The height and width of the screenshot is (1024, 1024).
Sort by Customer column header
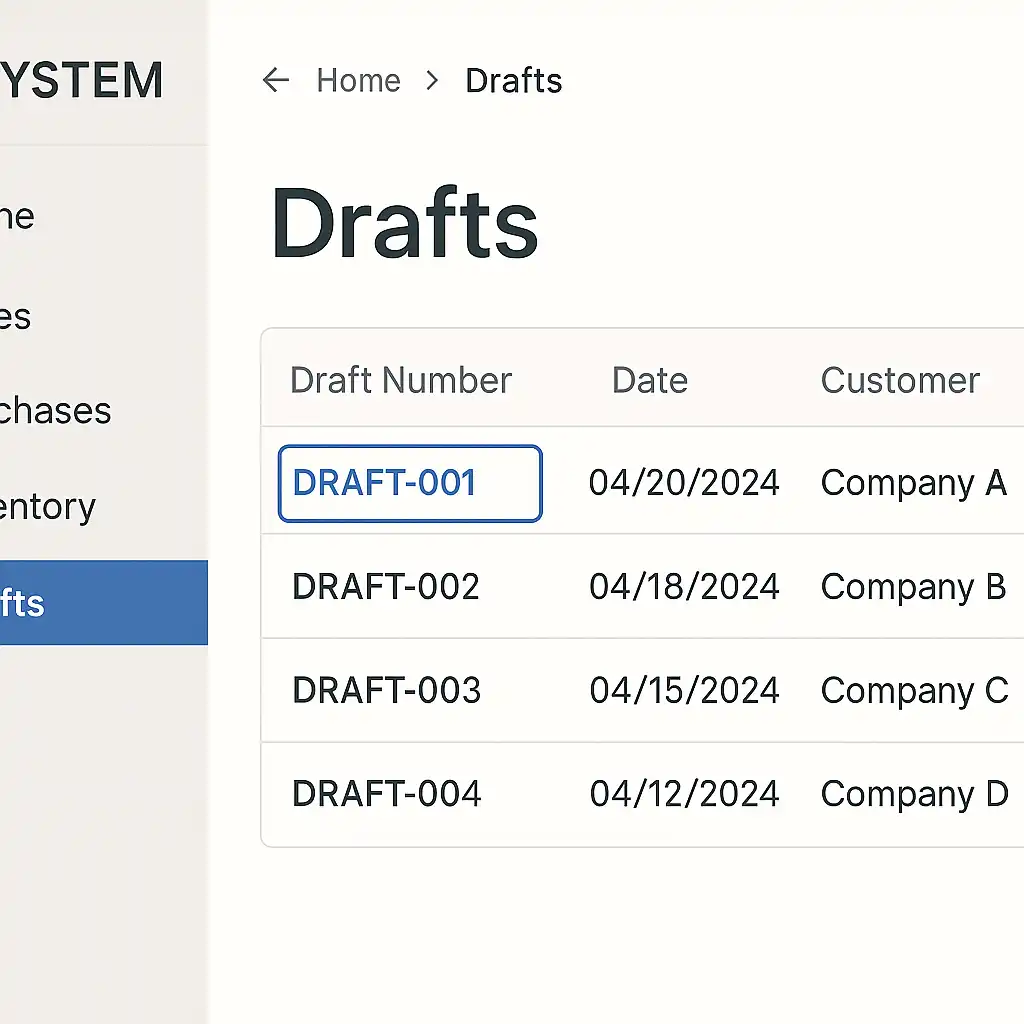pos(900,380)
